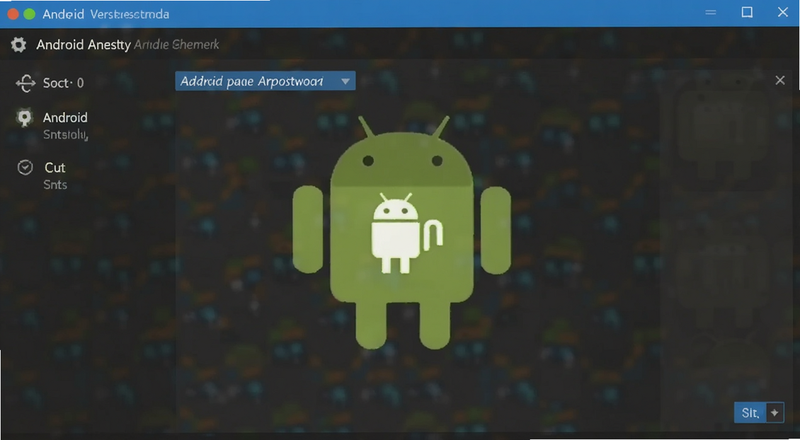The height and width of the screenshot is (440, 800).
Task: Click the Snts subtitle under Cut
Action: (55, 185)
